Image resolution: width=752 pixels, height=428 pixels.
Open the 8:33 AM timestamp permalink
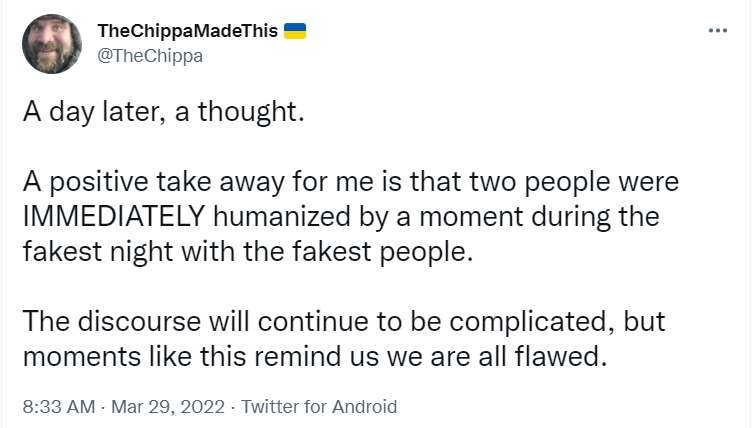[x=59, y=406]
